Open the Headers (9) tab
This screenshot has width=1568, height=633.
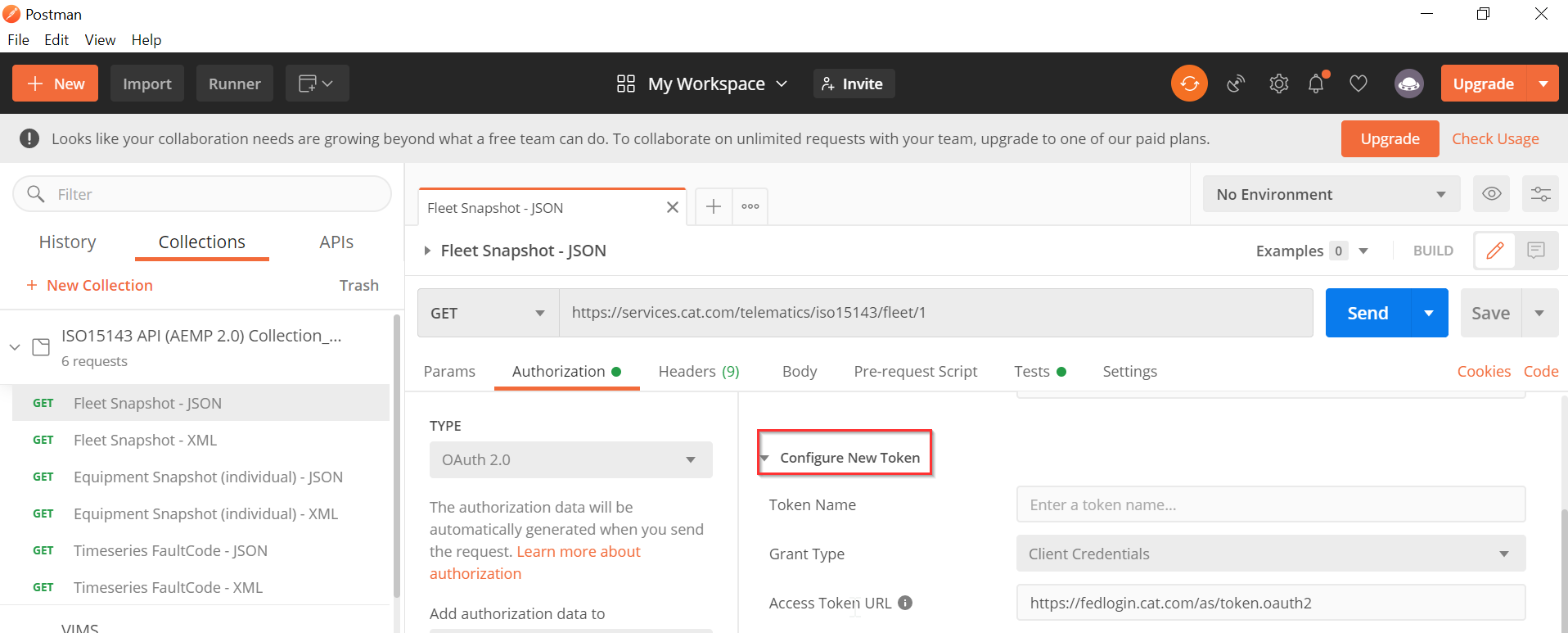tap(699, 371)
